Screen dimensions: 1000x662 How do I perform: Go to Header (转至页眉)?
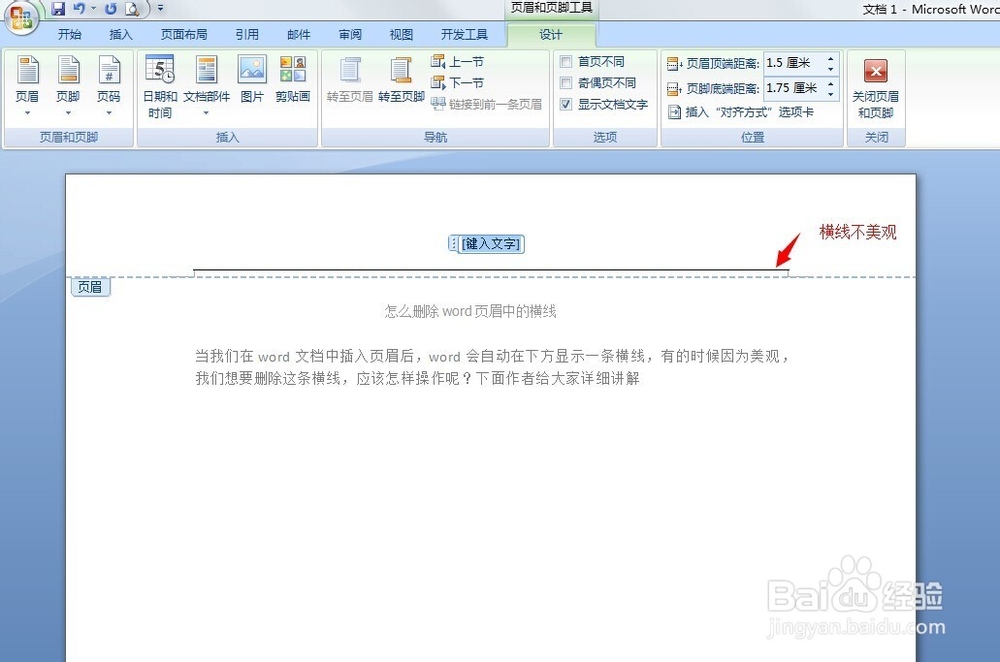point(349,85)
